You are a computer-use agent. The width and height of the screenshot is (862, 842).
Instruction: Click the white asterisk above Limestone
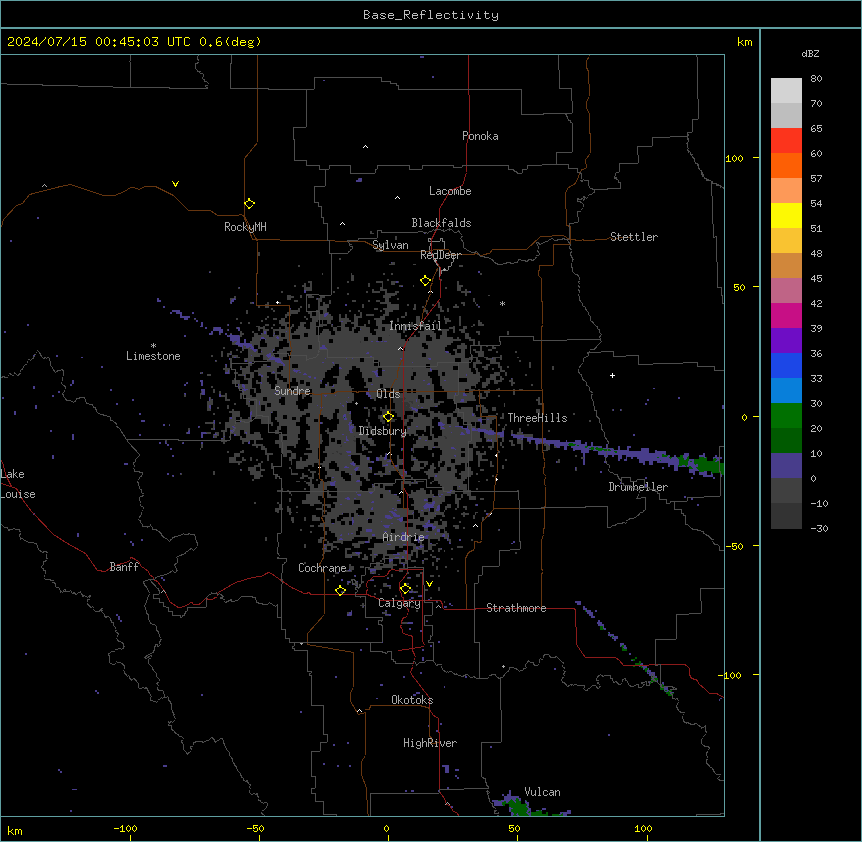pyautogui.click(x=153, y=346)
